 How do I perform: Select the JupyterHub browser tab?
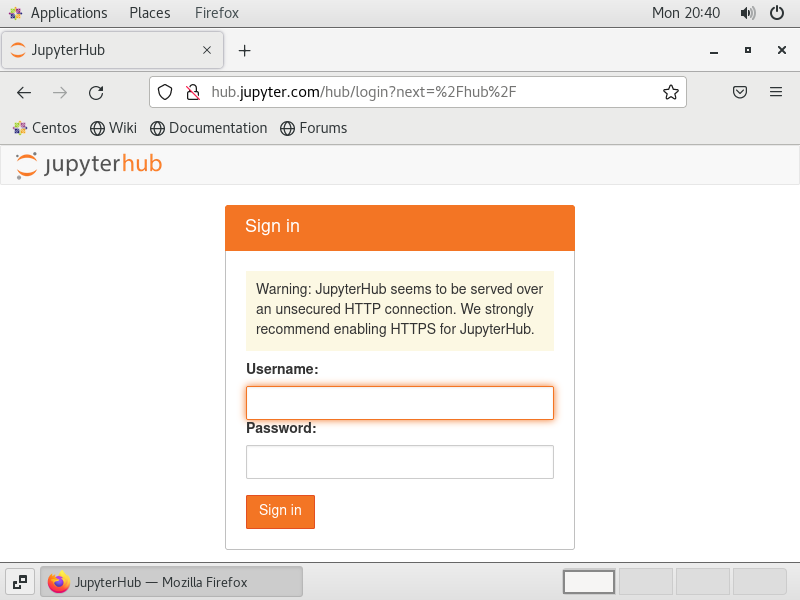pos(112,50)
